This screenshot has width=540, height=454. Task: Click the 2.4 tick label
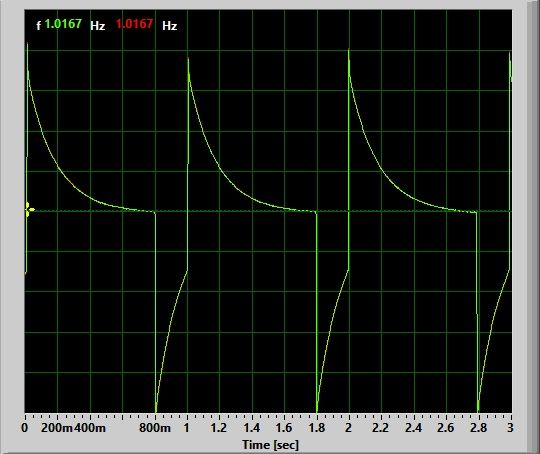[413, 428]
